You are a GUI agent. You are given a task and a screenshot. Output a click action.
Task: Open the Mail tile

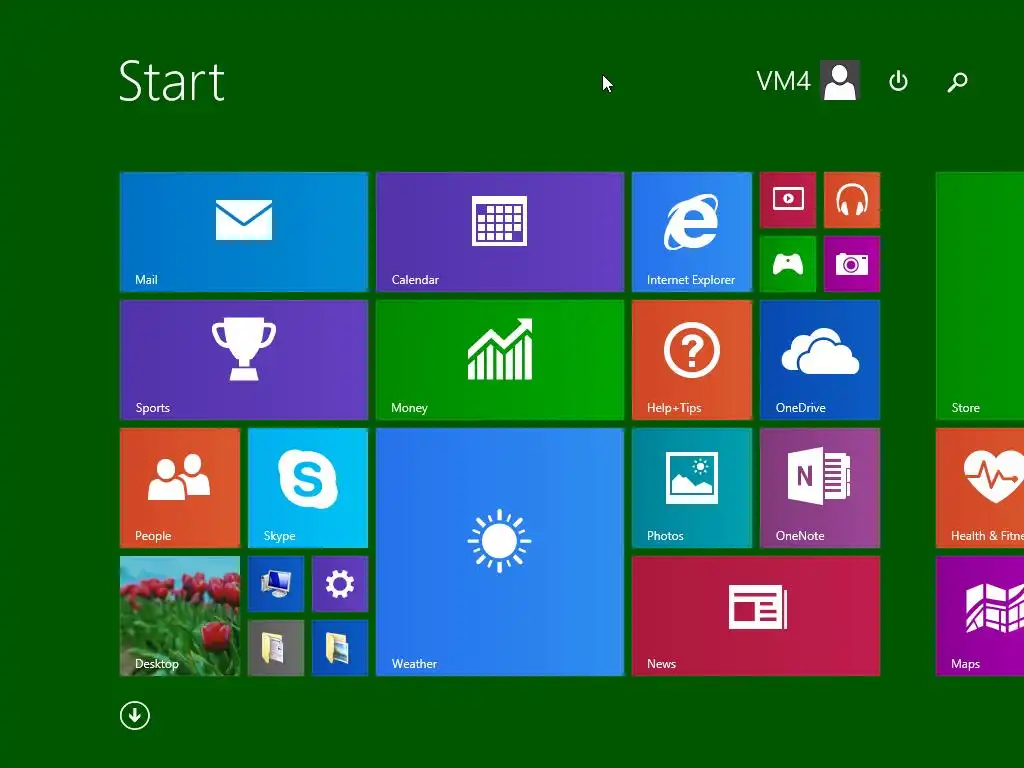coord(244,232)
